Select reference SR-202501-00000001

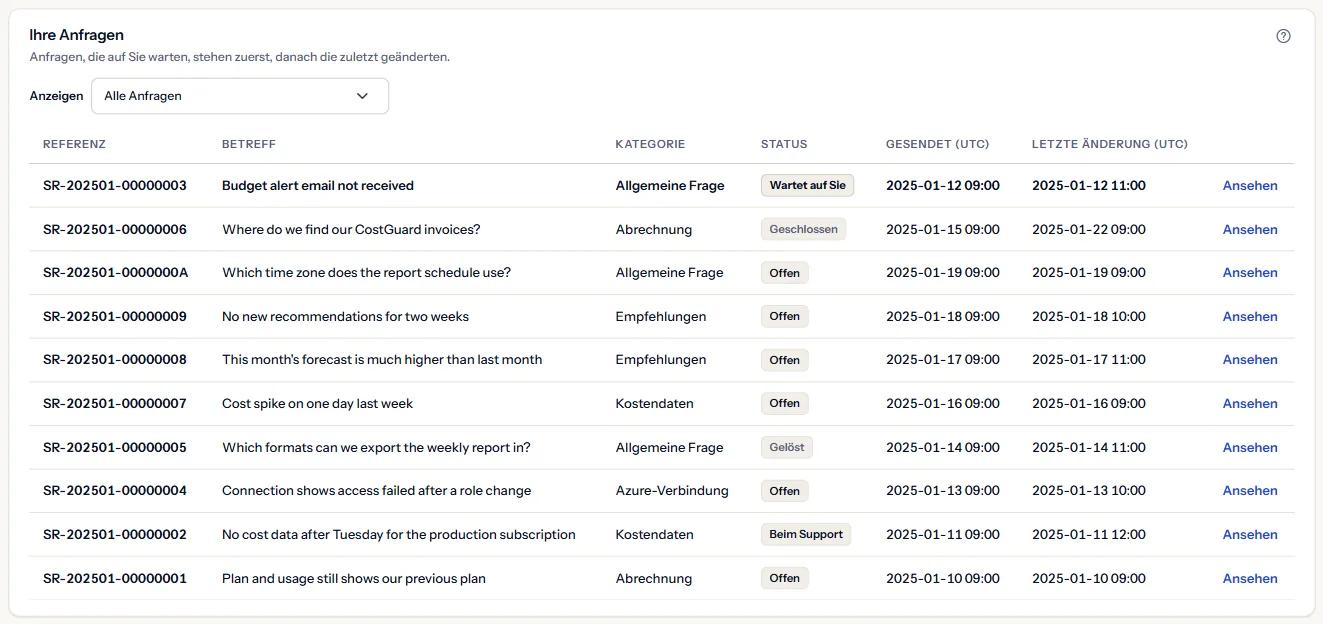[x=115, y=578]
